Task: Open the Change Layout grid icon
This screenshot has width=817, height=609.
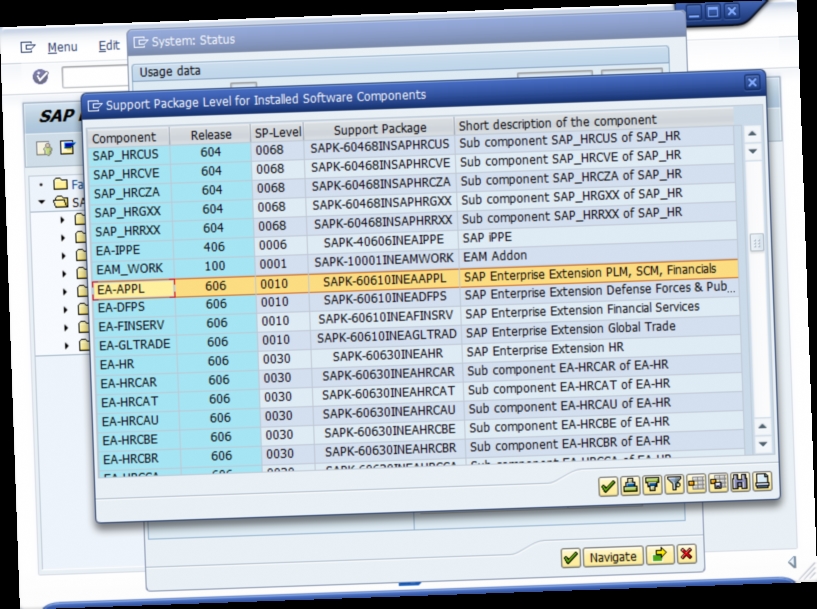Action: pyautogui.click(x=696, y=483)
